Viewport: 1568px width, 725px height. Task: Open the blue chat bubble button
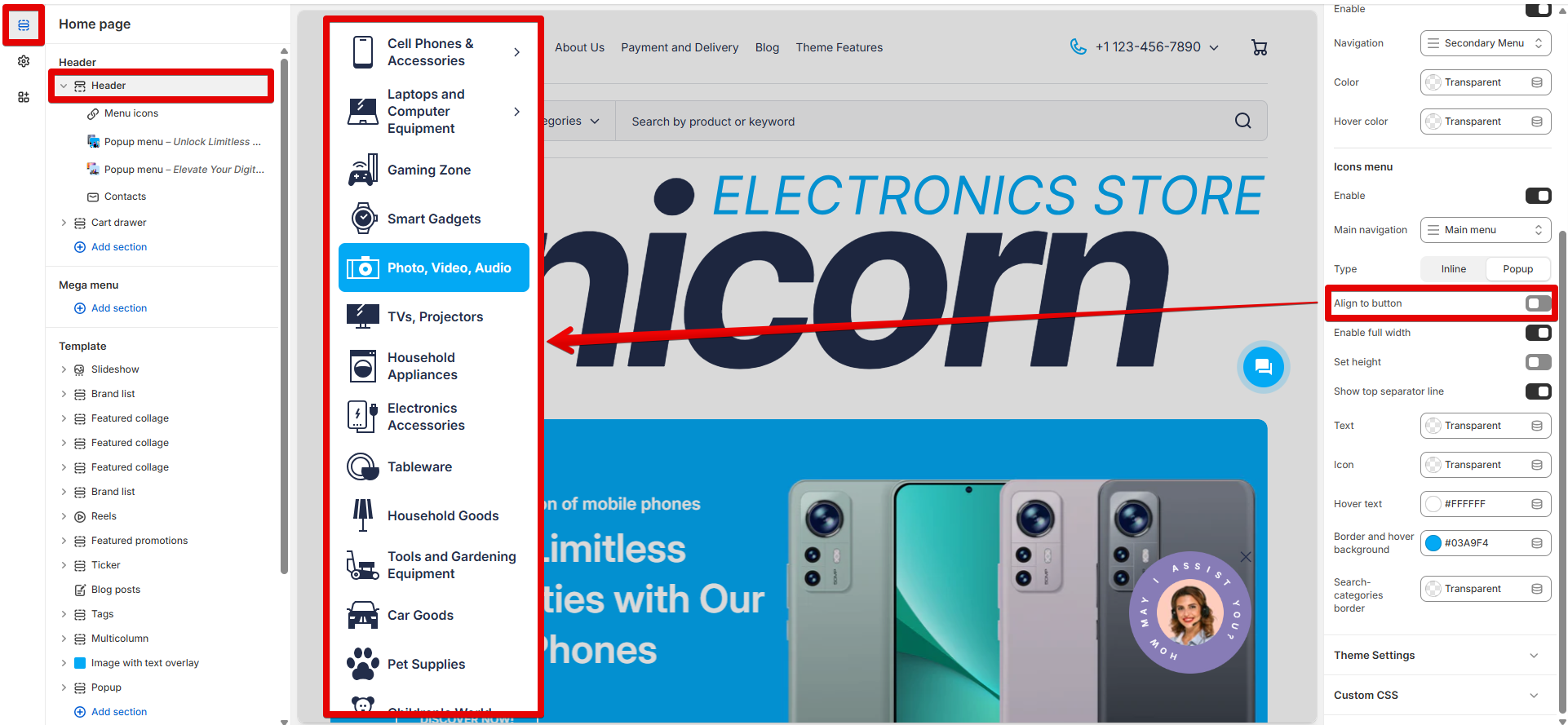pyautogui.click(x=1264, y=367)
